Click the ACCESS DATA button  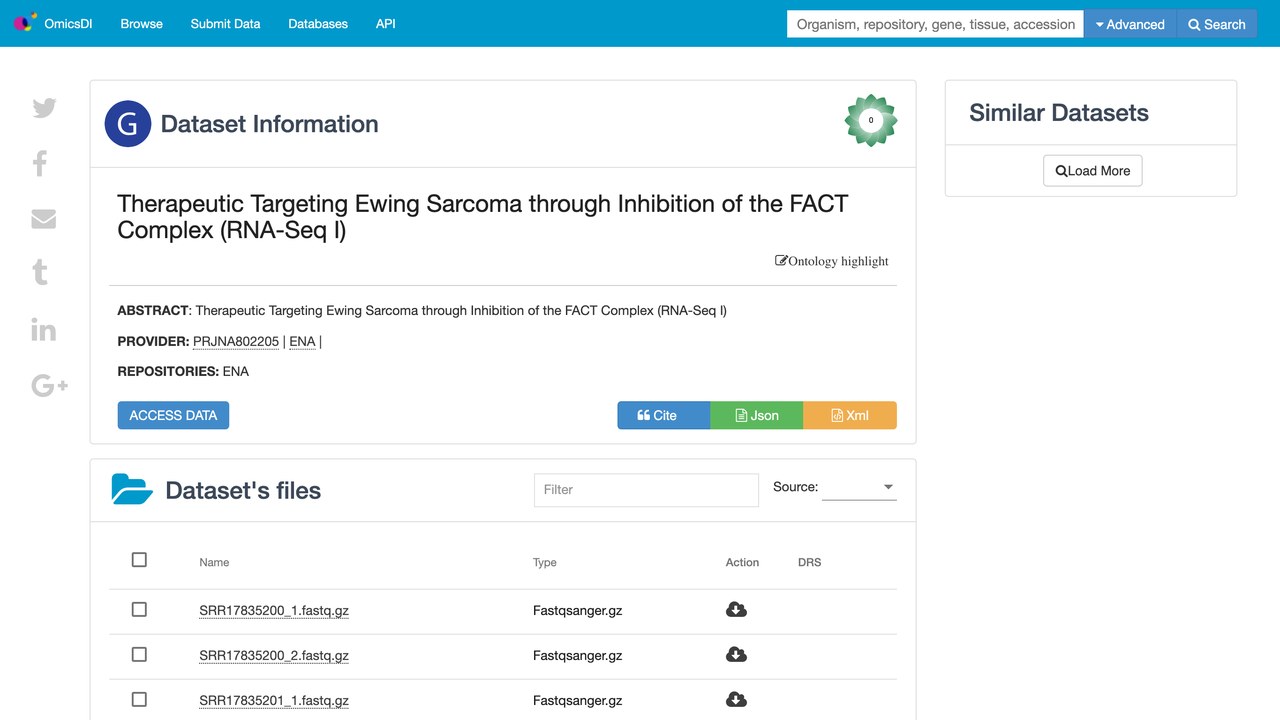click(173, 415)
